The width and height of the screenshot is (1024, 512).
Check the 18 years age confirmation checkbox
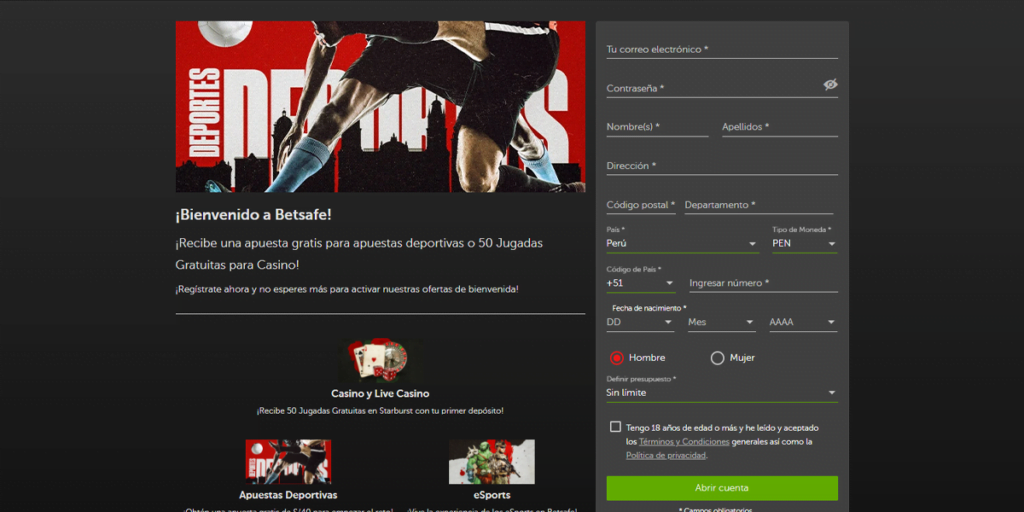tap(615, 427)
